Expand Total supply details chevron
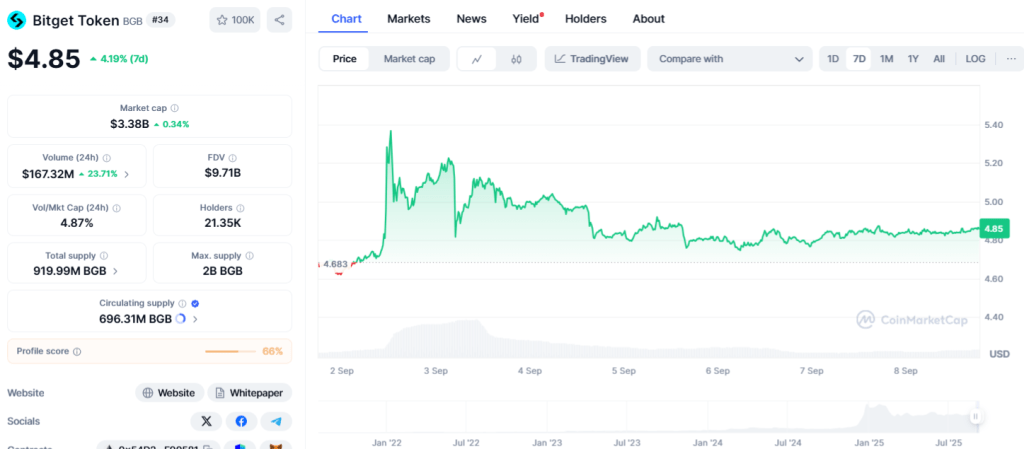This screenshot has height=449, width=1024. (x=116, y=271)
